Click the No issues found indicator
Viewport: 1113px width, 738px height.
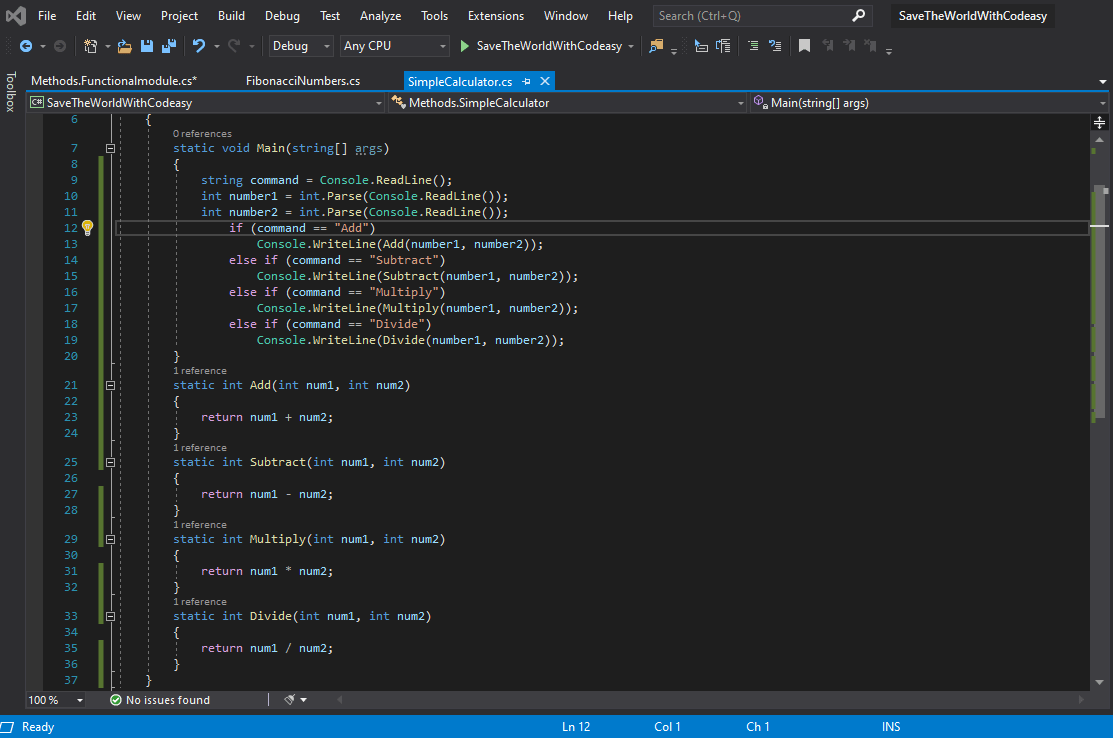pyautogui.click(x=160, y=700)
